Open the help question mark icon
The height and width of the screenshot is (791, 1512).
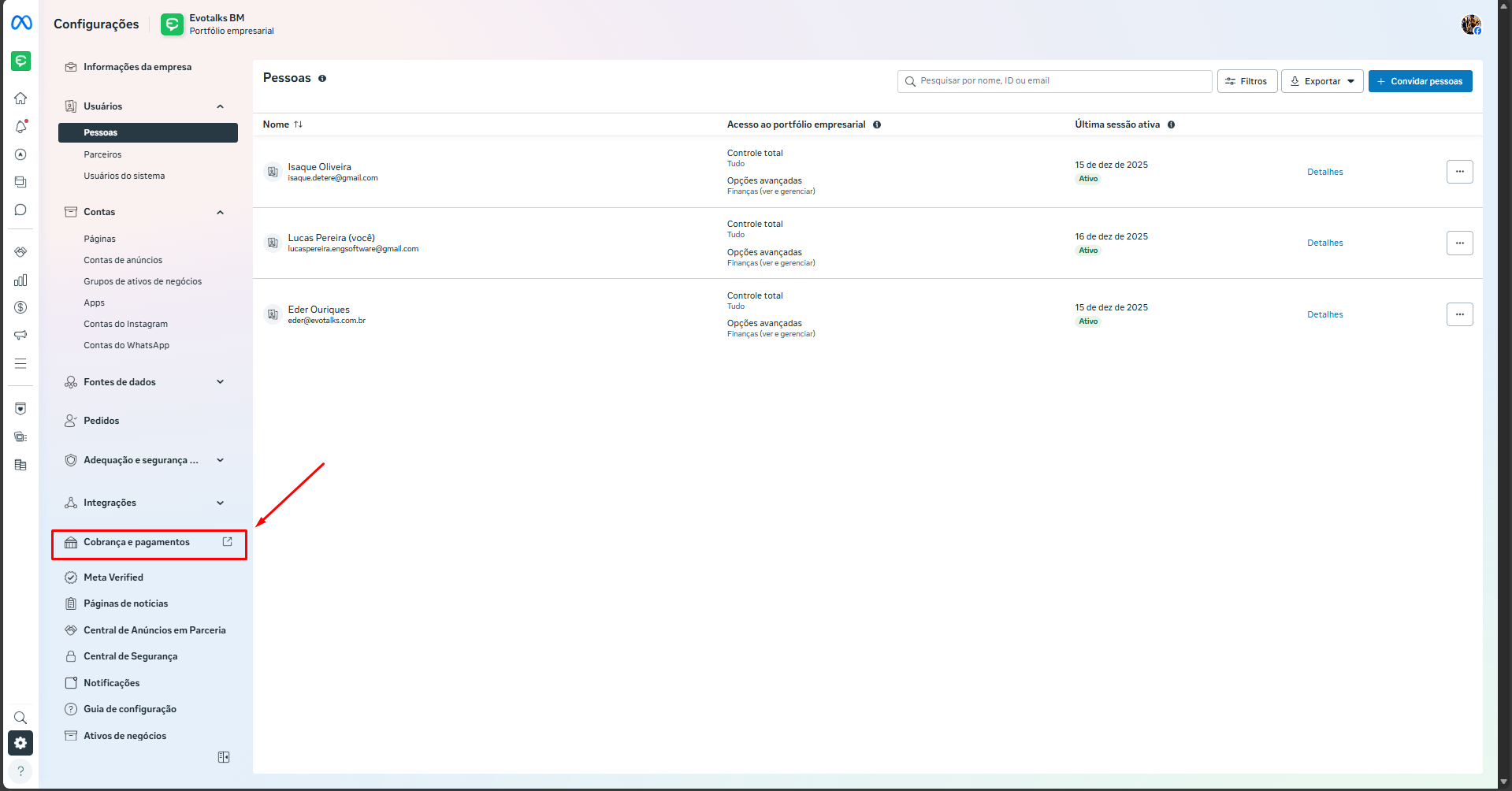click(x=20, y=771)
